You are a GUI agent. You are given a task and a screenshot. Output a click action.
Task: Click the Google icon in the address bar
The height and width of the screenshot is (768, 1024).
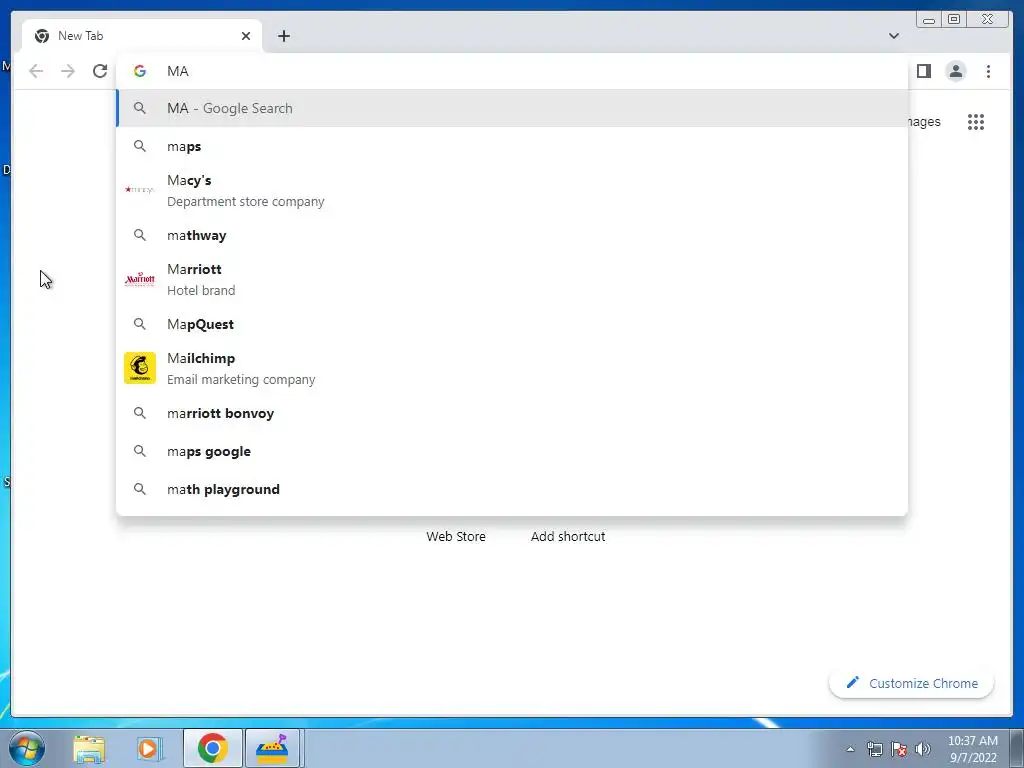coord(140,71)
